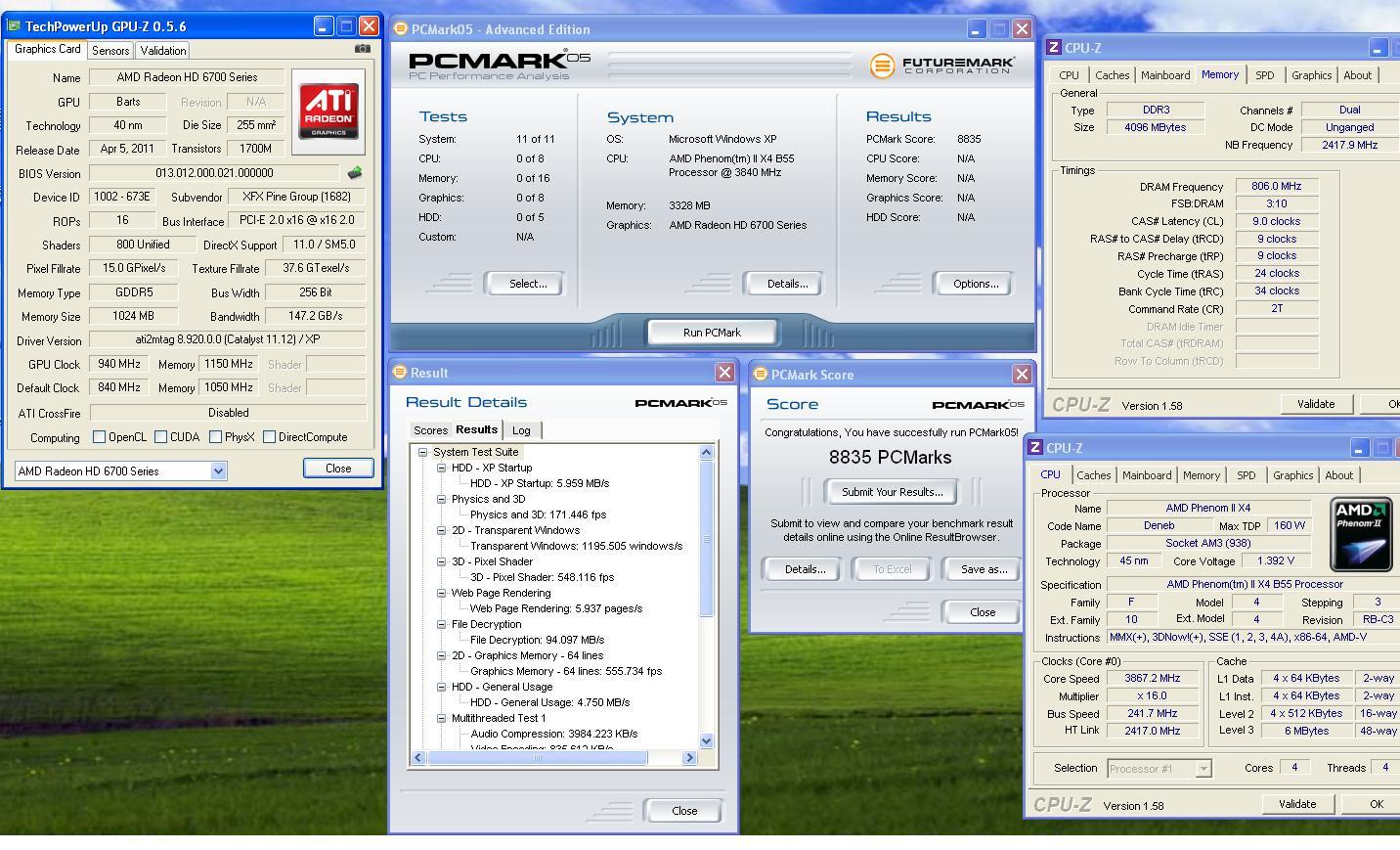Click the Close button in GPU-Z
1400x850 pixels.
click(x=338, y=469)
